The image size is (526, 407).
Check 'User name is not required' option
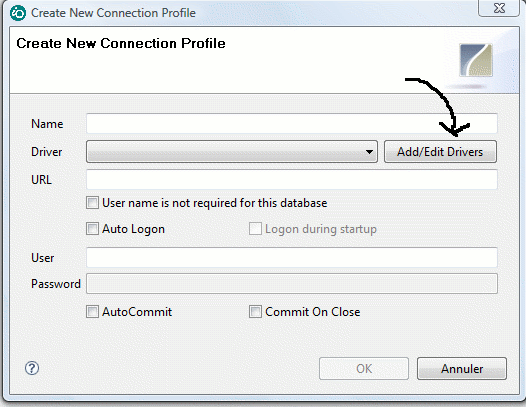[92, 203]
